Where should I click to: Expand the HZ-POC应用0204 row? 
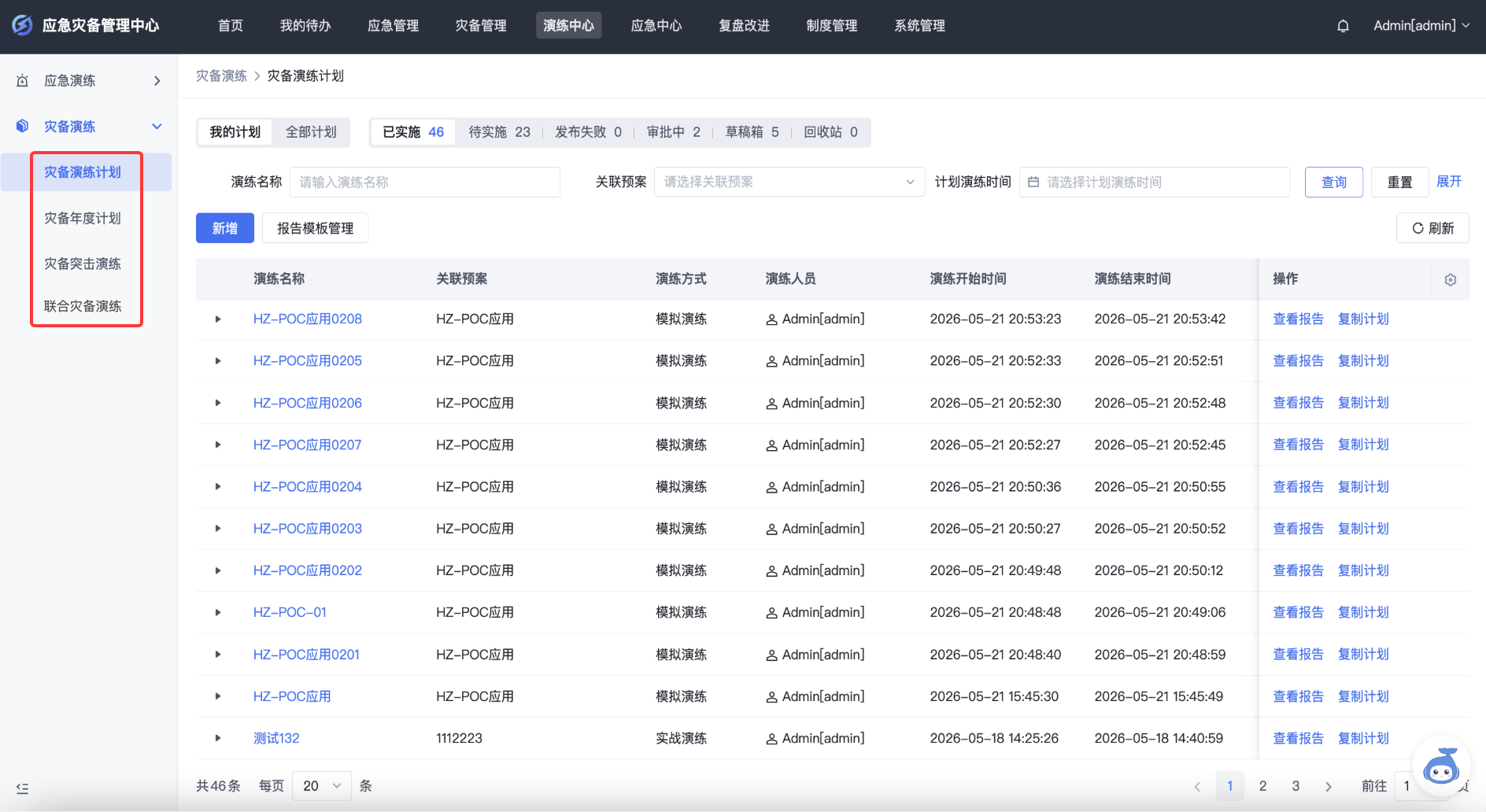click(218, 486)
